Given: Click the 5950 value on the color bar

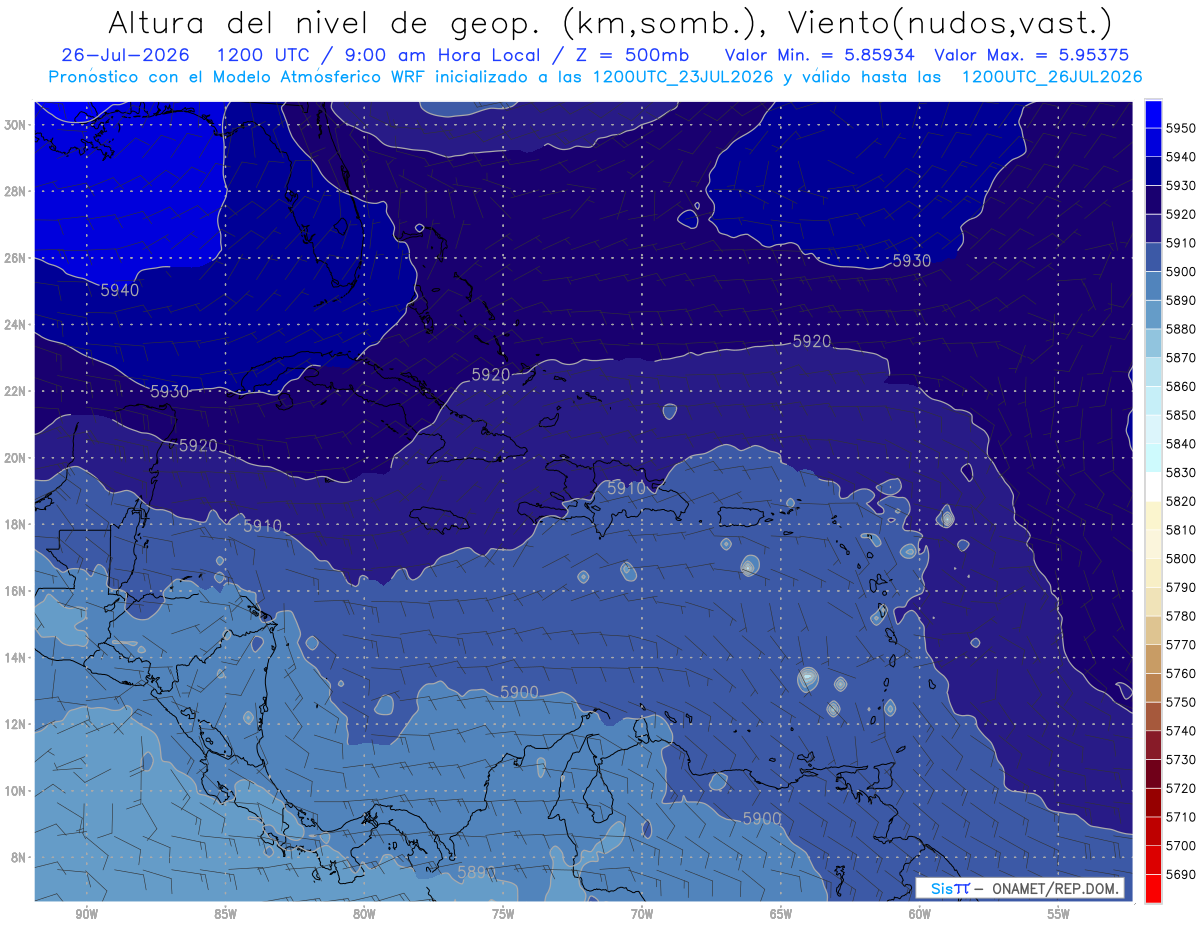Looking at the screenshot, I should coord(1180,128).
